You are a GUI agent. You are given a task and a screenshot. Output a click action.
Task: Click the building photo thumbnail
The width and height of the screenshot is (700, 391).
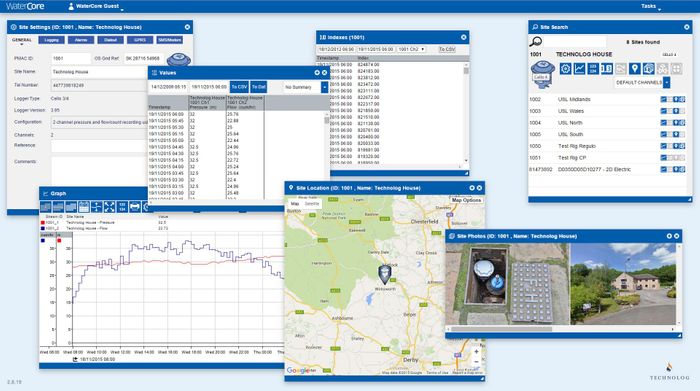(x=623, y=284)
